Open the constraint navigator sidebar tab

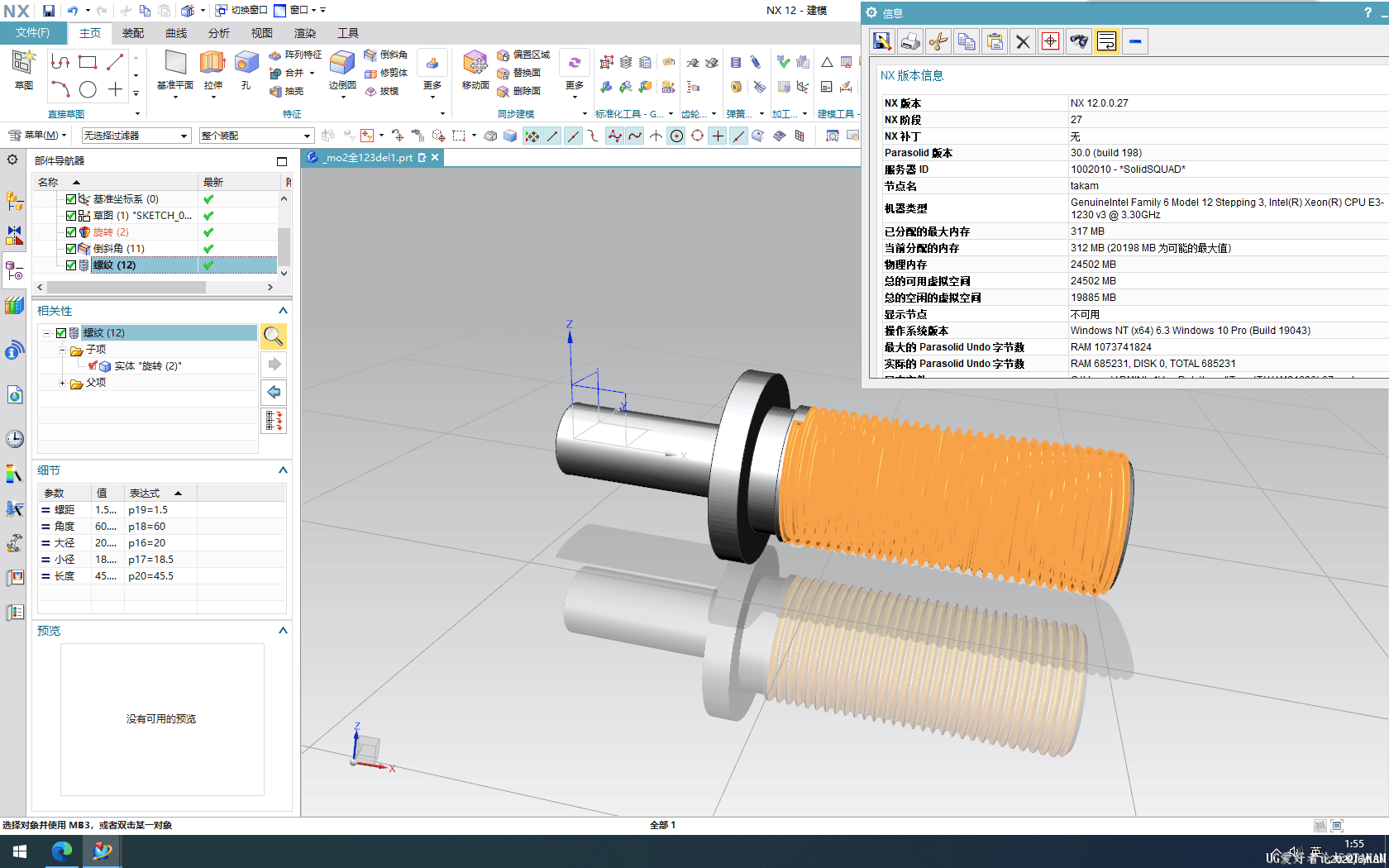pos(14,236)
